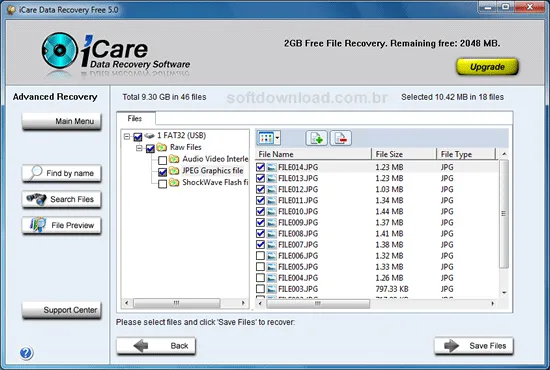The height and width of the screenshot is (370, 550).
Task: Click the iCare disc logo
Action: click(x=60, y=51)
